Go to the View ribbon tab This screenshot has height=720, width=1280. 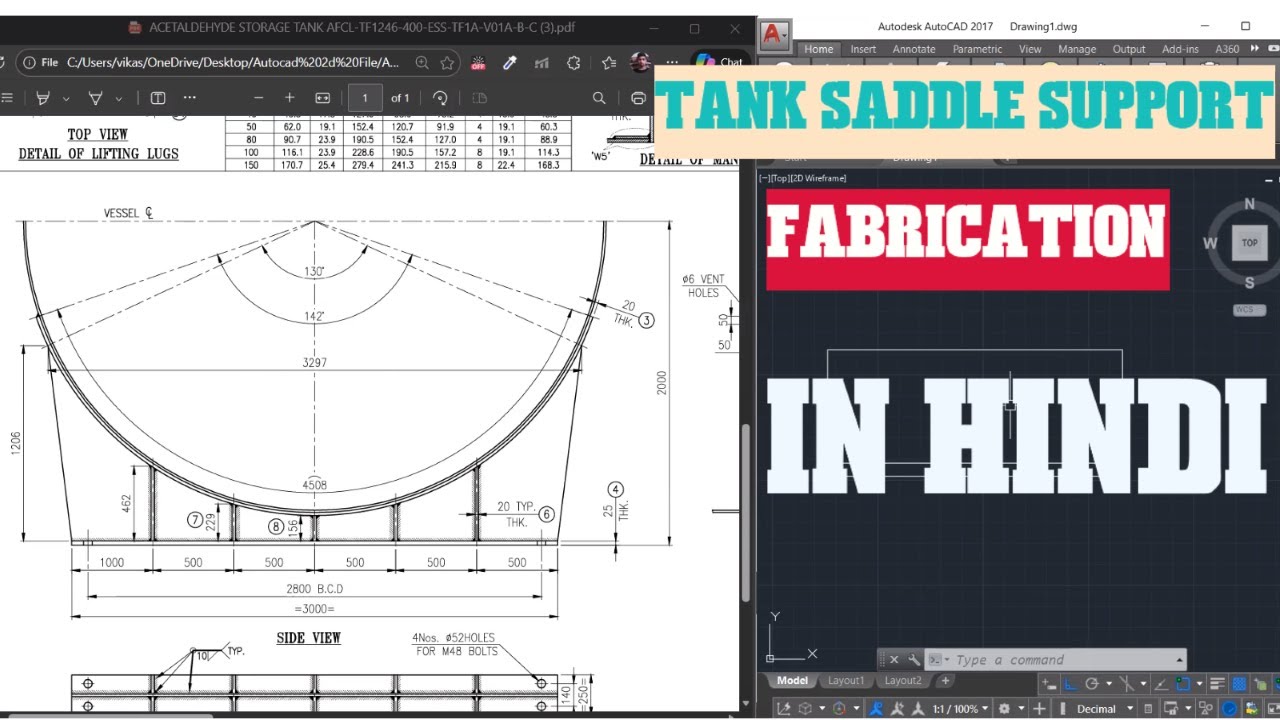point(1030,49)
